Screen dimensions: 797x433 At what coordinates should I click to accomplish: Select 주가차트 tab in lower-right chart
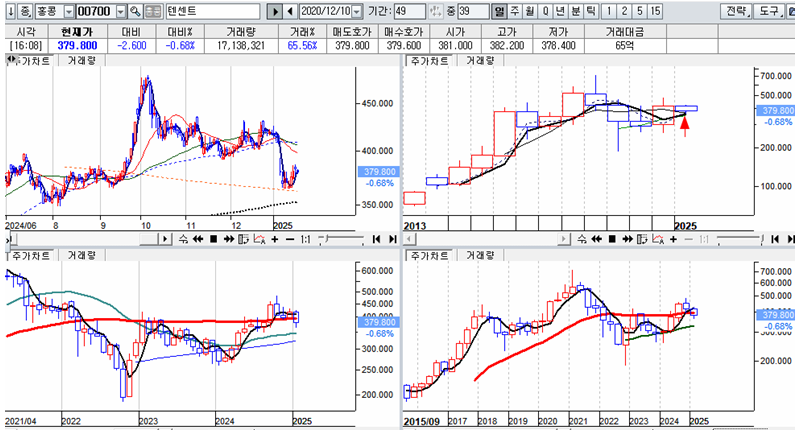[430, 256]
